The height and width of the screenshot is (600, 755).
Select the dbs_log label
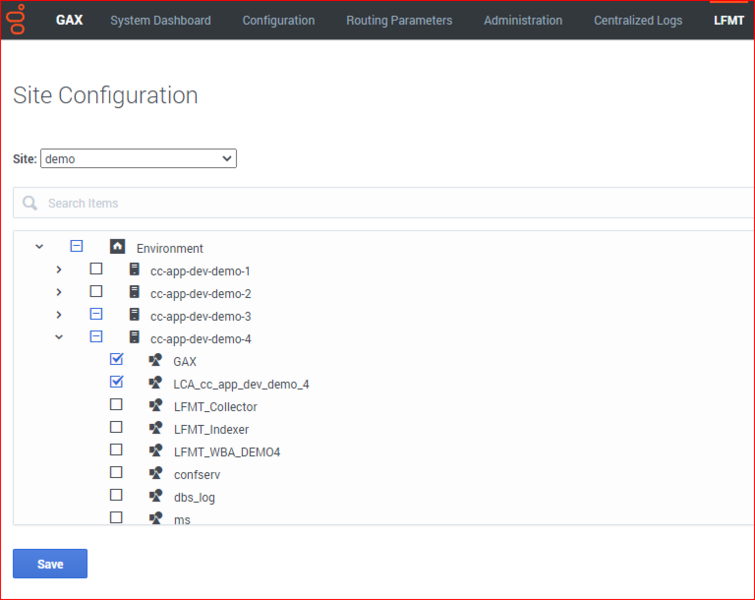point(195,497)
